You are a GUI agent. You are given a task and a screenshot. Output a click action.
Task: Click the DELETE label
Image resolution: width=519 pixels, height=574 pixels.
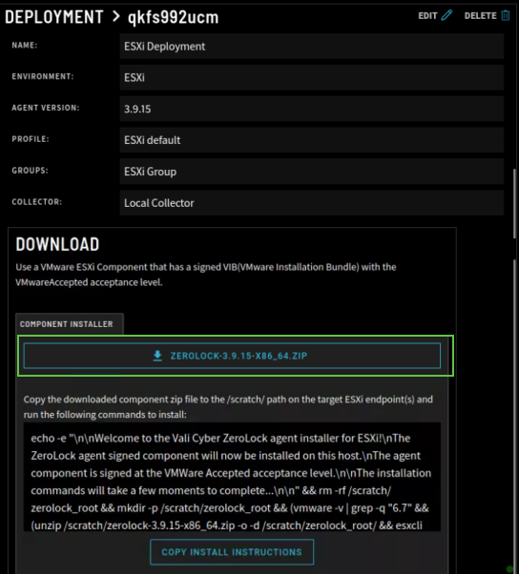coord(480,16)
